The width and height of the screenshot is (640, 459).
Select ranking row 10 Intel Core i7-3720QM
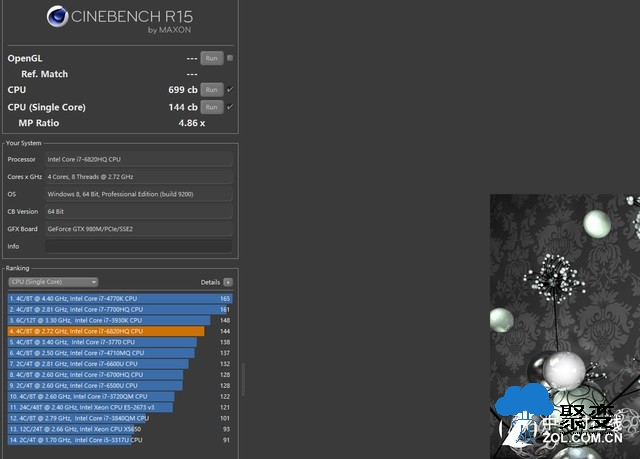point(120,397)
